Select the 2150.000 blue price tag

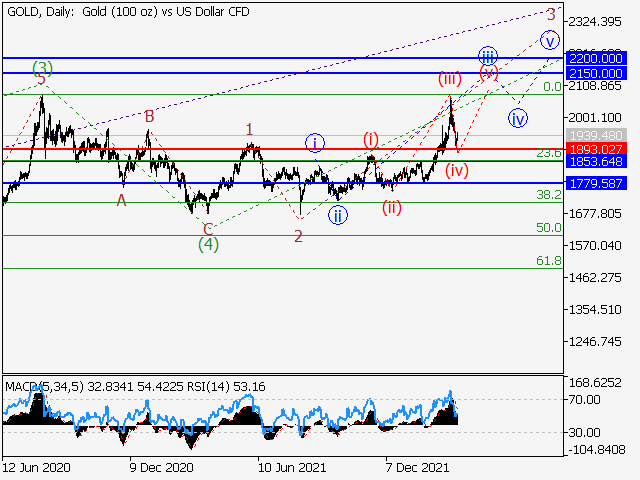596,73
